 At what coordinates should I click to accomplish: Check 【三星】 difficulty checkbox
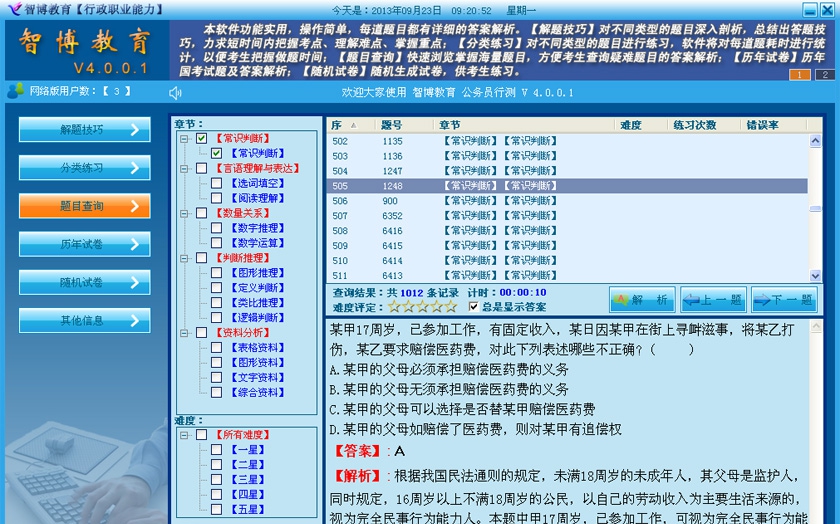tap(216, 480)
